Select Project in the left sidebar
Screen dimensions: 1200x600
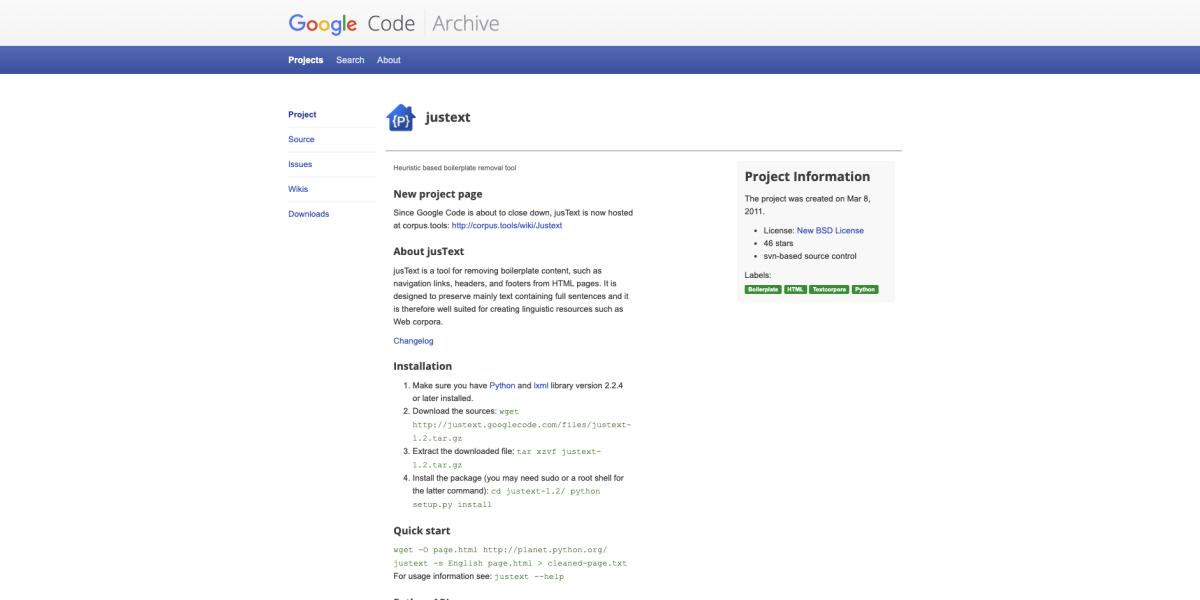302,115
